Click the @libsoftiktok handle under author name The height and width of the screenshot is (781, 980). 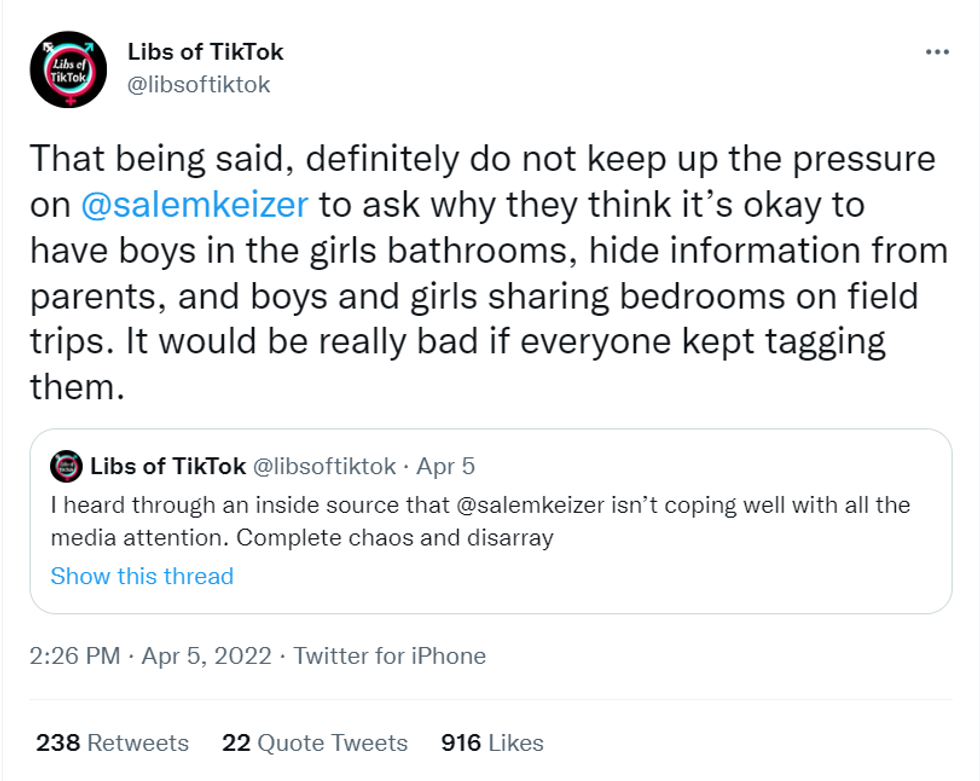pyautogui.click(x=199, y=84)
